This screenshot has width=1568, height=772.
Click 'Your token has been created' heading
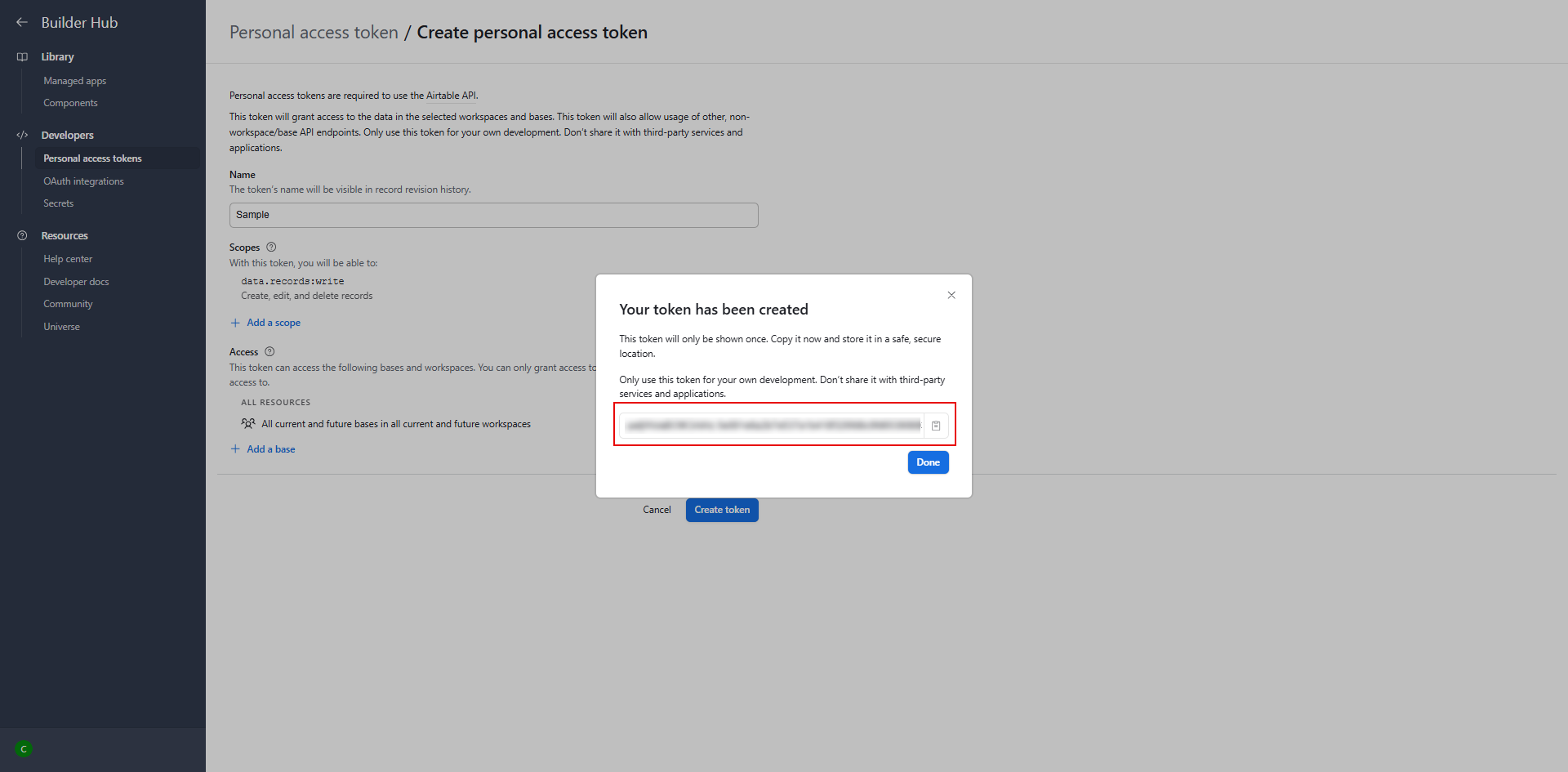[x=714, y=310]
